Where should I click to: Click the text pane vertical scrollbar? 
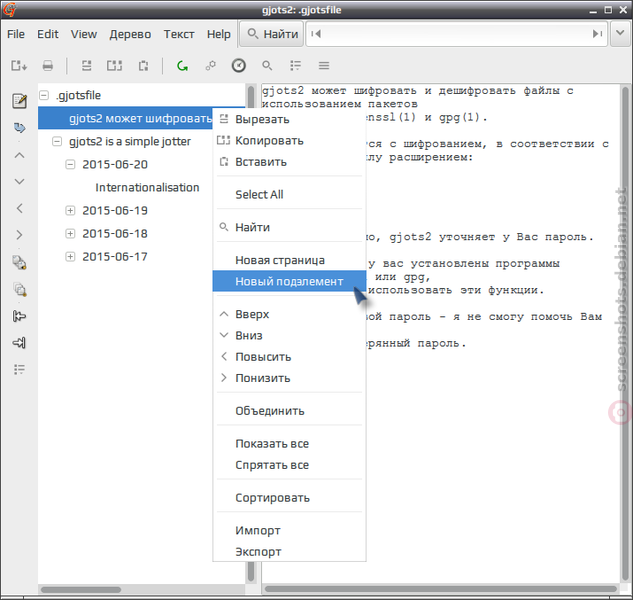(x=625, y=334)
